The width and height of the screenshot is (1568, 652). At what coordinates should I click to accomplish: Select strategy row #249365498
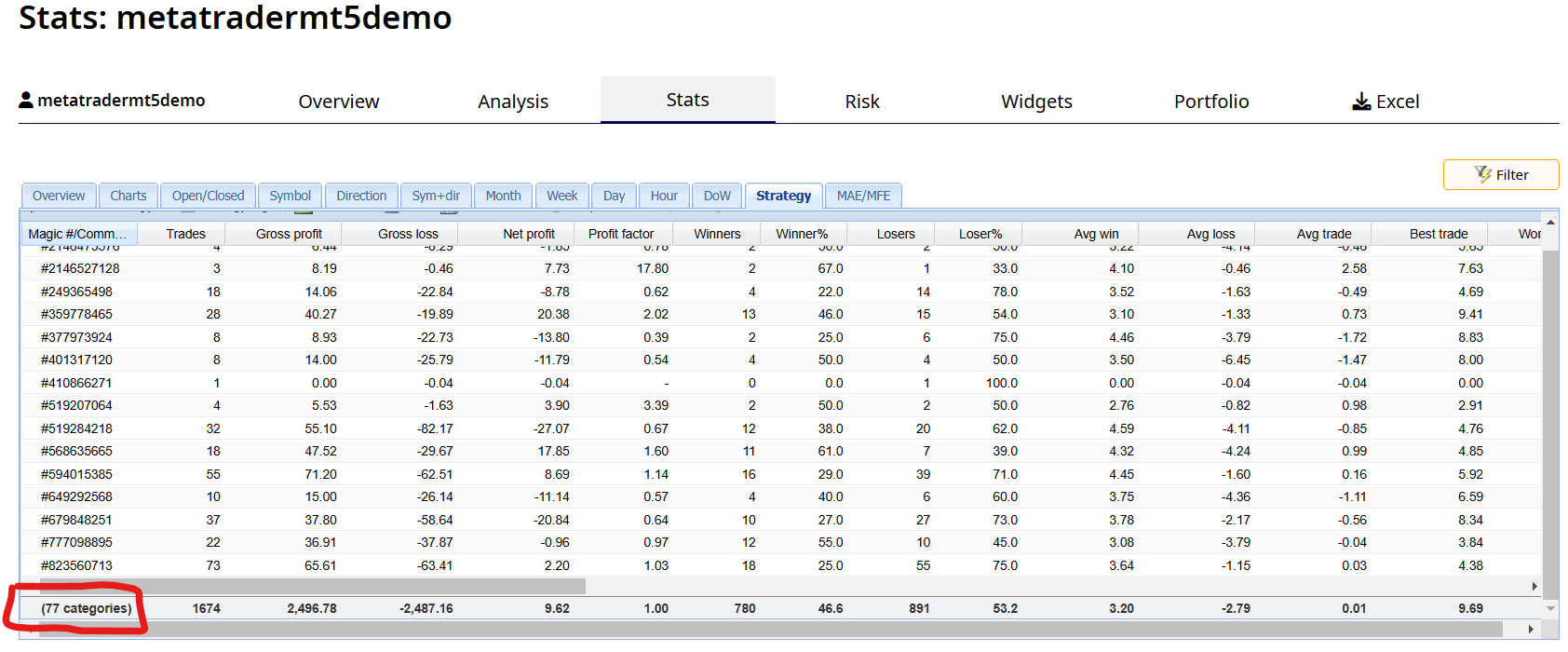pos(781,292)
